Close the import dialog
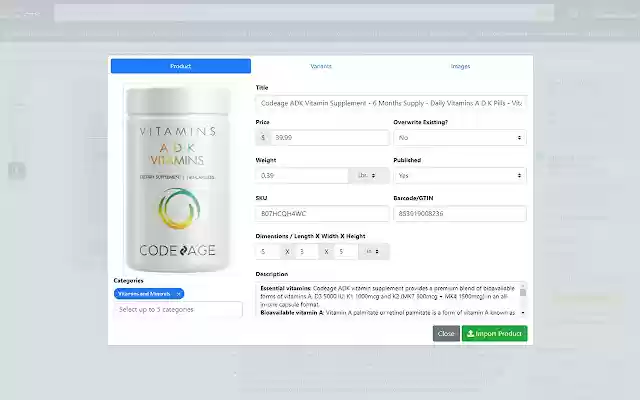640x400 pixels. [x=446, y=333]
